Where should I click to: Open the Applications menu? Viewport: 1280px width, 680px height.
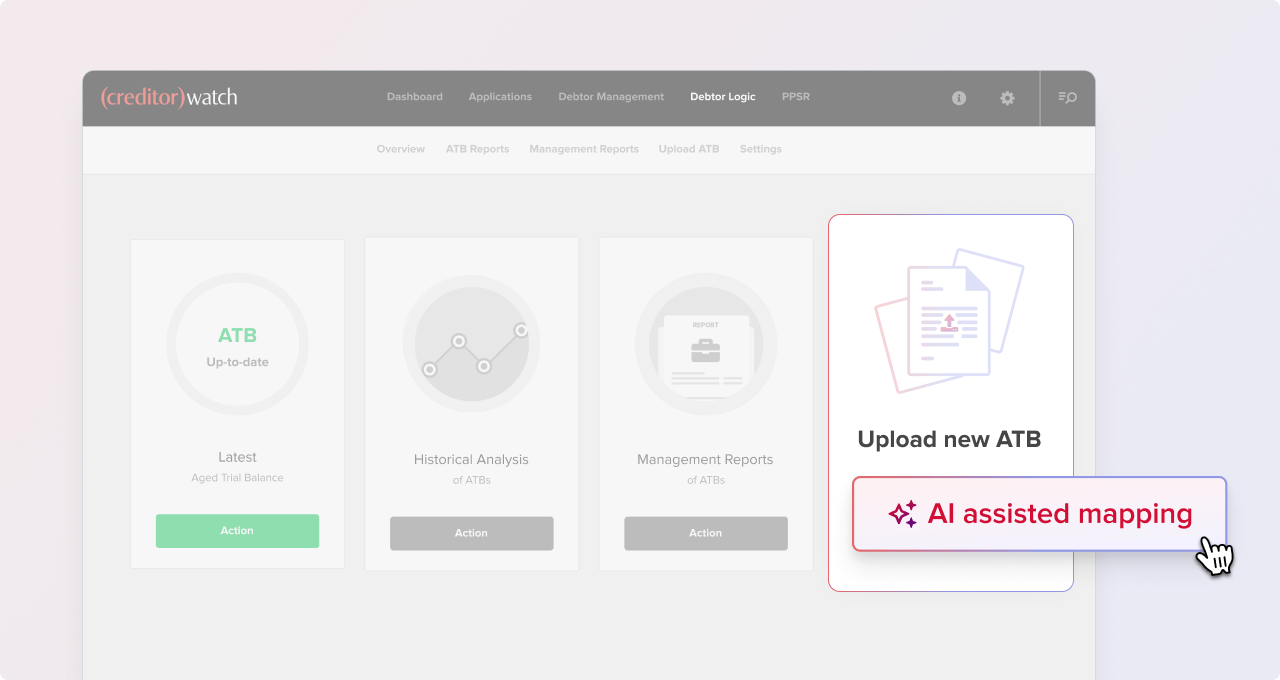pos(500,97)
